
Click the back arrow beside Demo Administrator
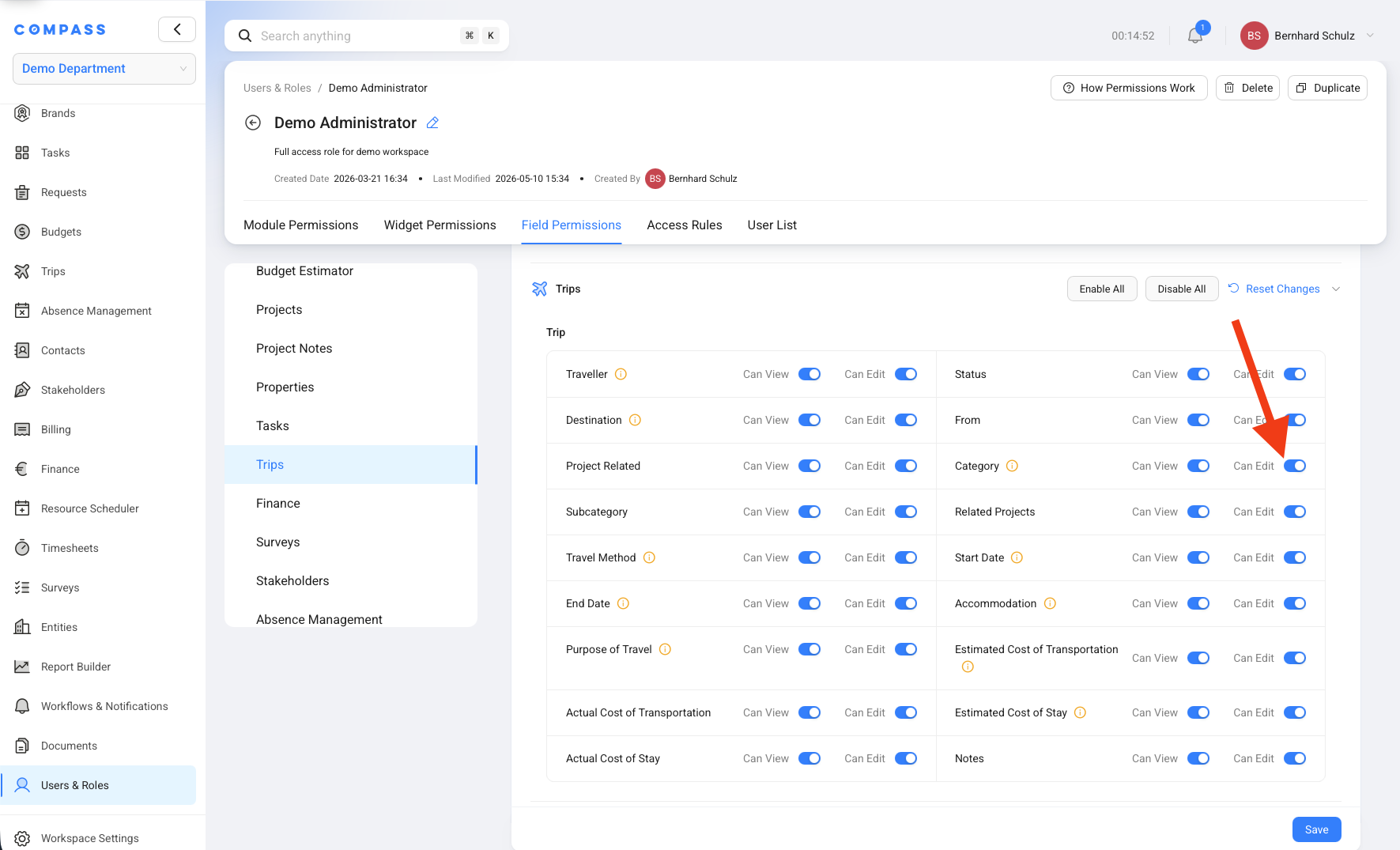pyautogui.click(x=253, y=123)
